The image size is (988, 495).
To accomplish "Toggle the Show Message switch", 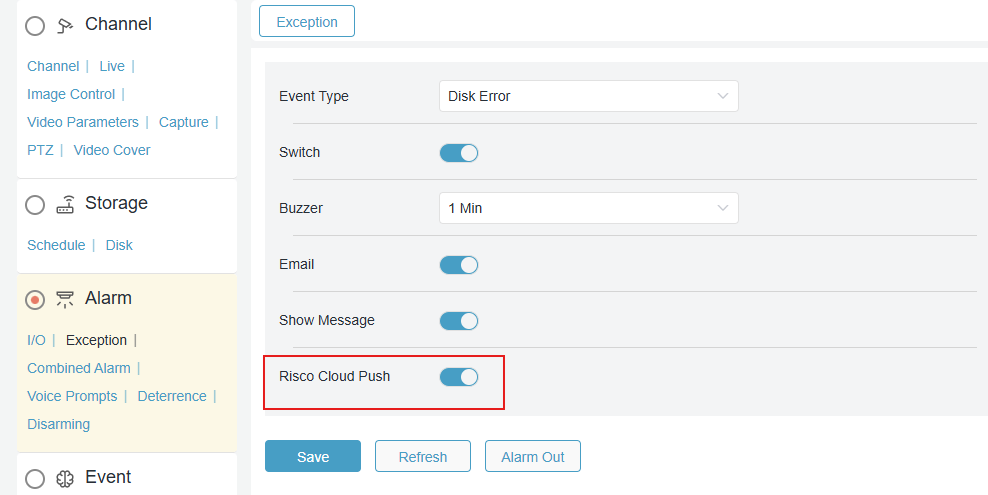I will 459,321.
